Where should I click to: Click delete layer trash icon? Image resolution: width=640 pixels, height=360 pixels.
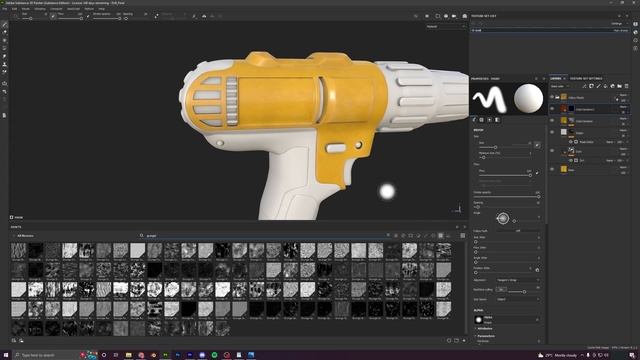pyautogui.click(x=626, y=86)
